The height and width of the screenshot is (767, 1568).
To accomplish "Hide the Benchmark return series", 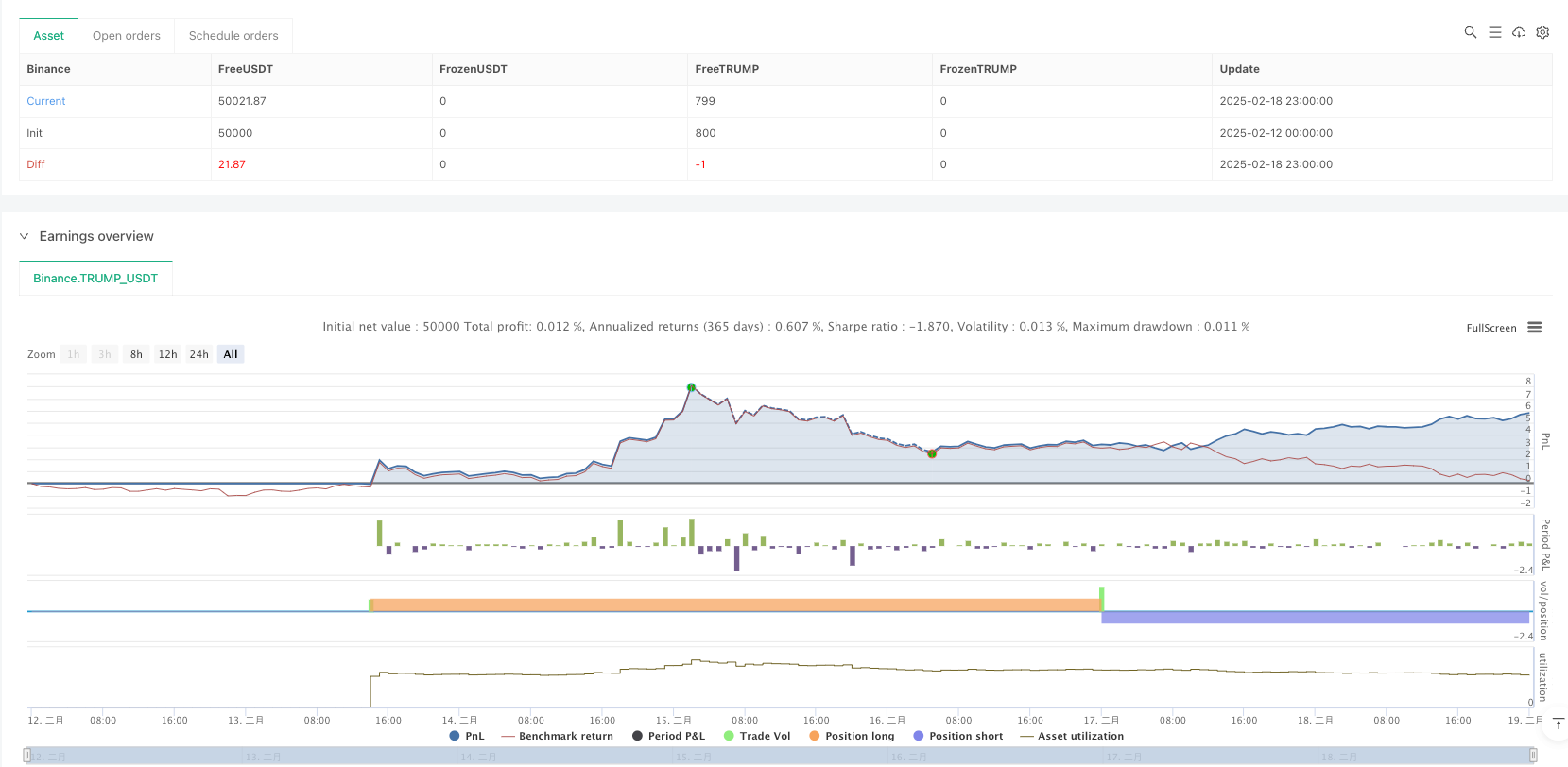I will (557, 736).
